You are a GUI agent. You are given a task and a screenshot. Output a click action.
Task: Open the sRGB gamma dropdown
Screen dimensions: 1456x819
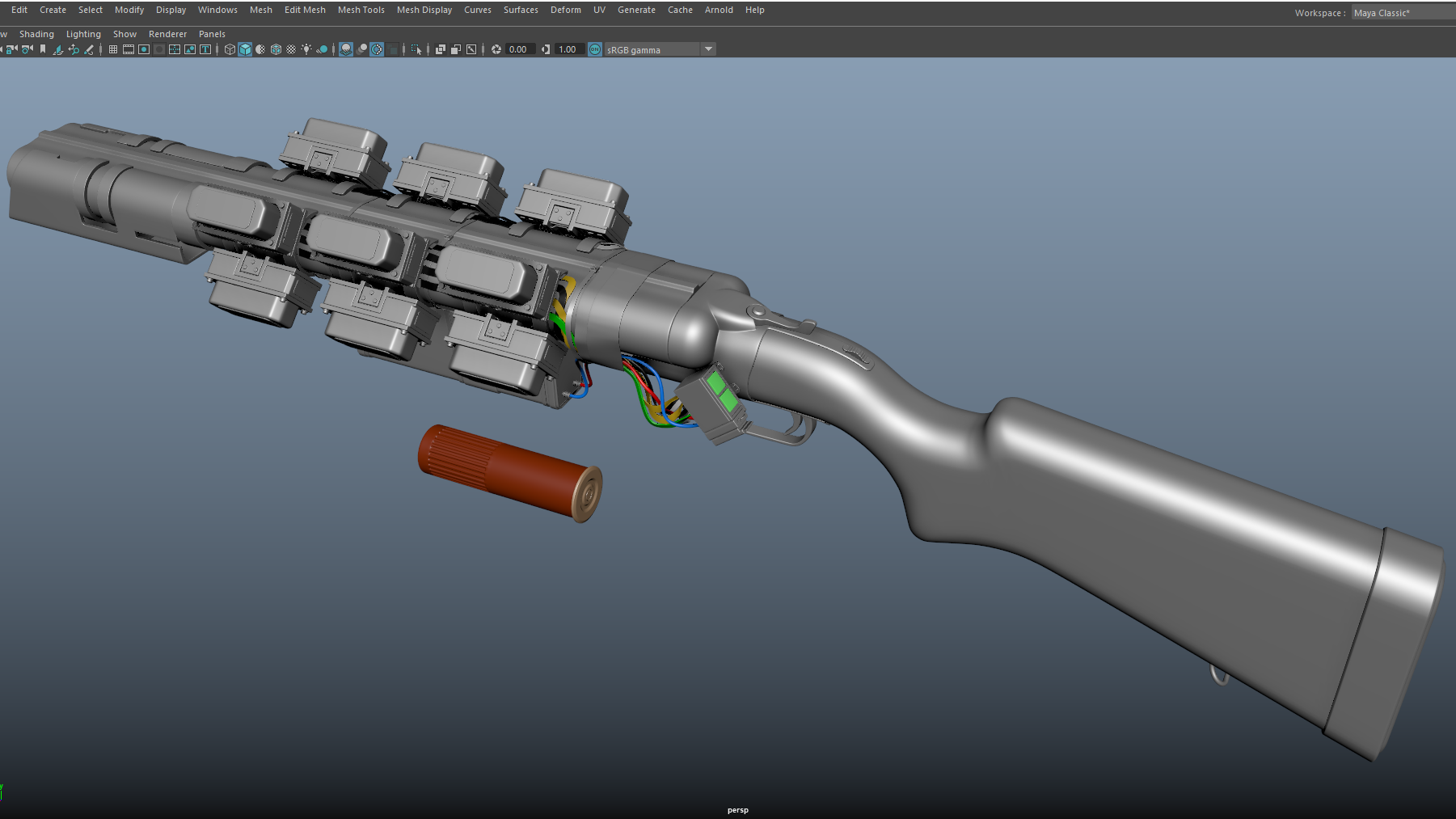click(x=660, y=49)
